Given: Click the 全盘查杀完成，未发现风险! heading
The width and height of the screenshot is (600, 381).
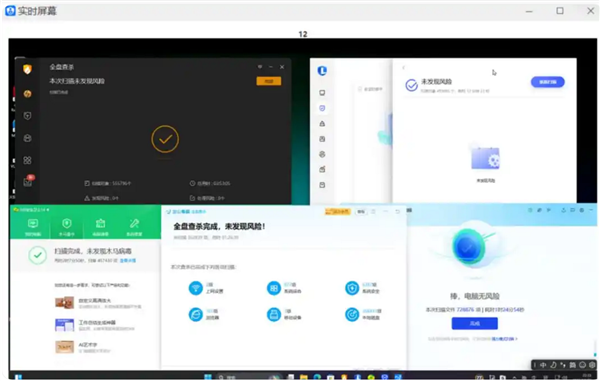Looking at the screenshot, I should 219,226.
